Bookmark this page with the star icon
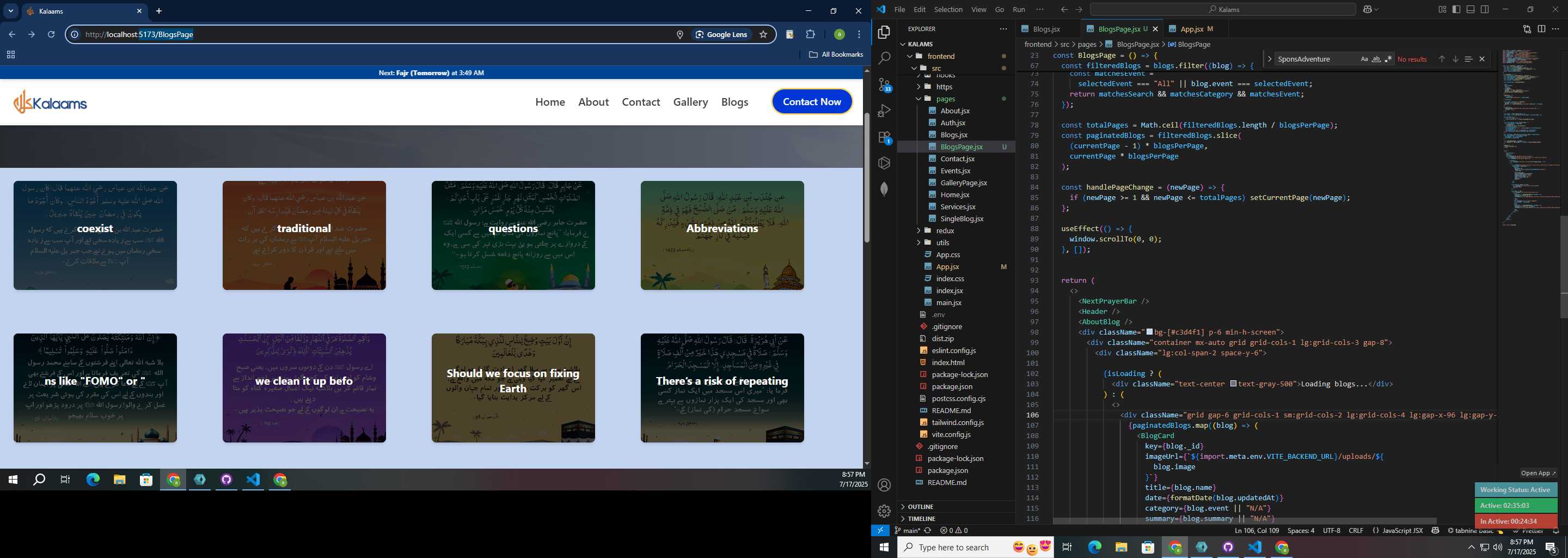The image size is (1568, 558). (763, 35)
